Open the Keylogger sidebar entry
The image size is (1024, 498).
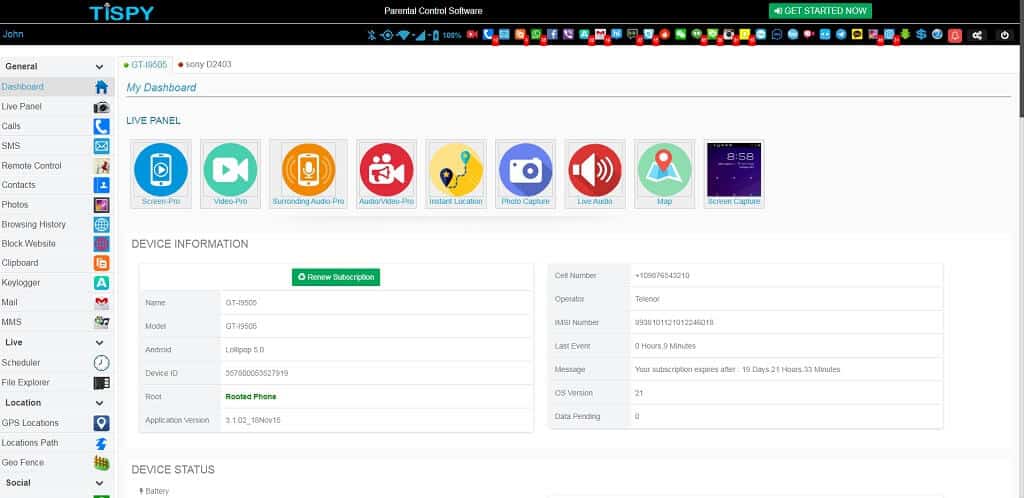tap(57, 283)
